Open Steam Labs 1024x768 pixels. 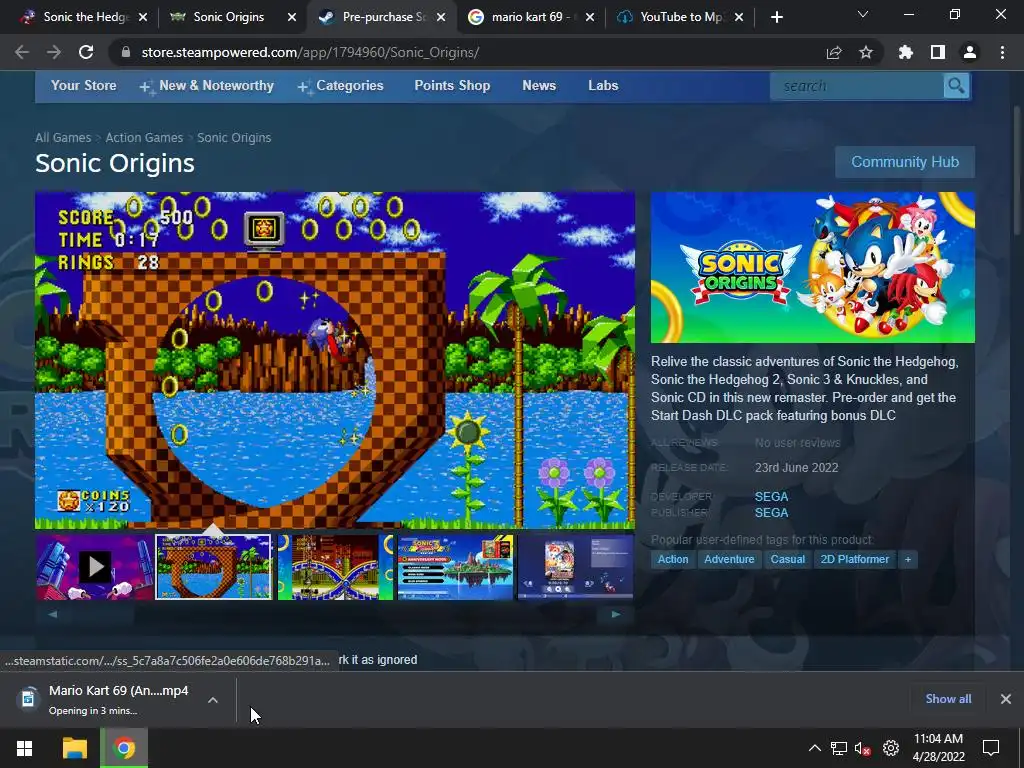[603, 86]
